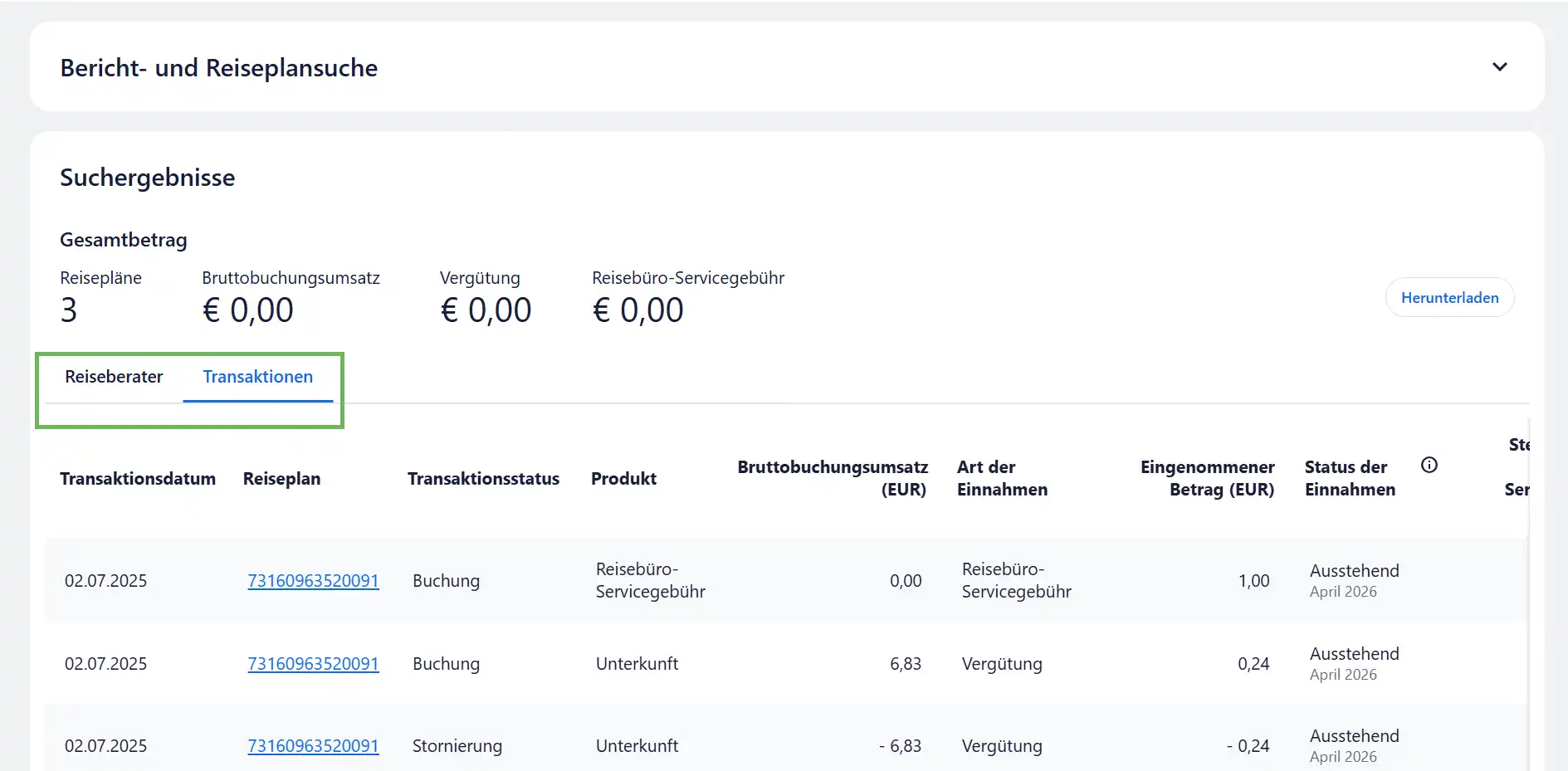Select the Transaktionen tab
The image size is (1568, 771).
[258, 377]
